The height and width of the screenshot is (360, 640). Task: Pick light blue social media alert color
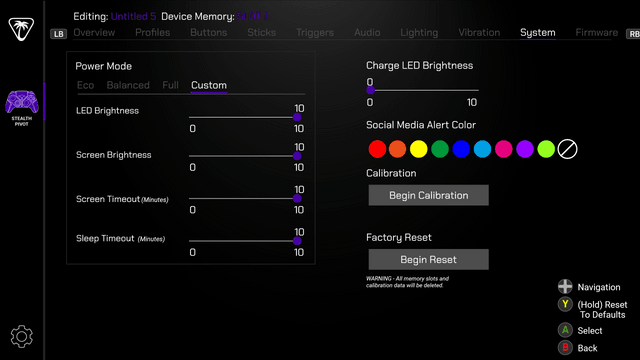pyautogui.click(x=482, y=149)
